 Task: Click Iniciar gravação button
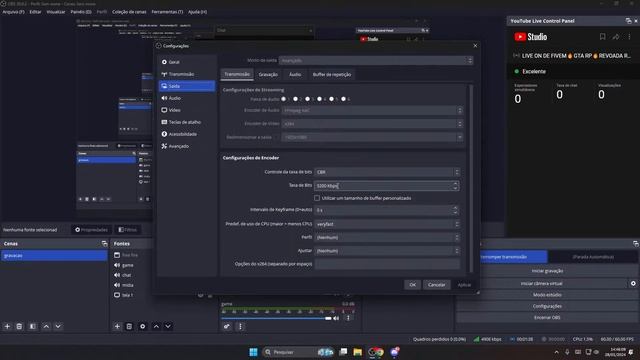(547, 271)
